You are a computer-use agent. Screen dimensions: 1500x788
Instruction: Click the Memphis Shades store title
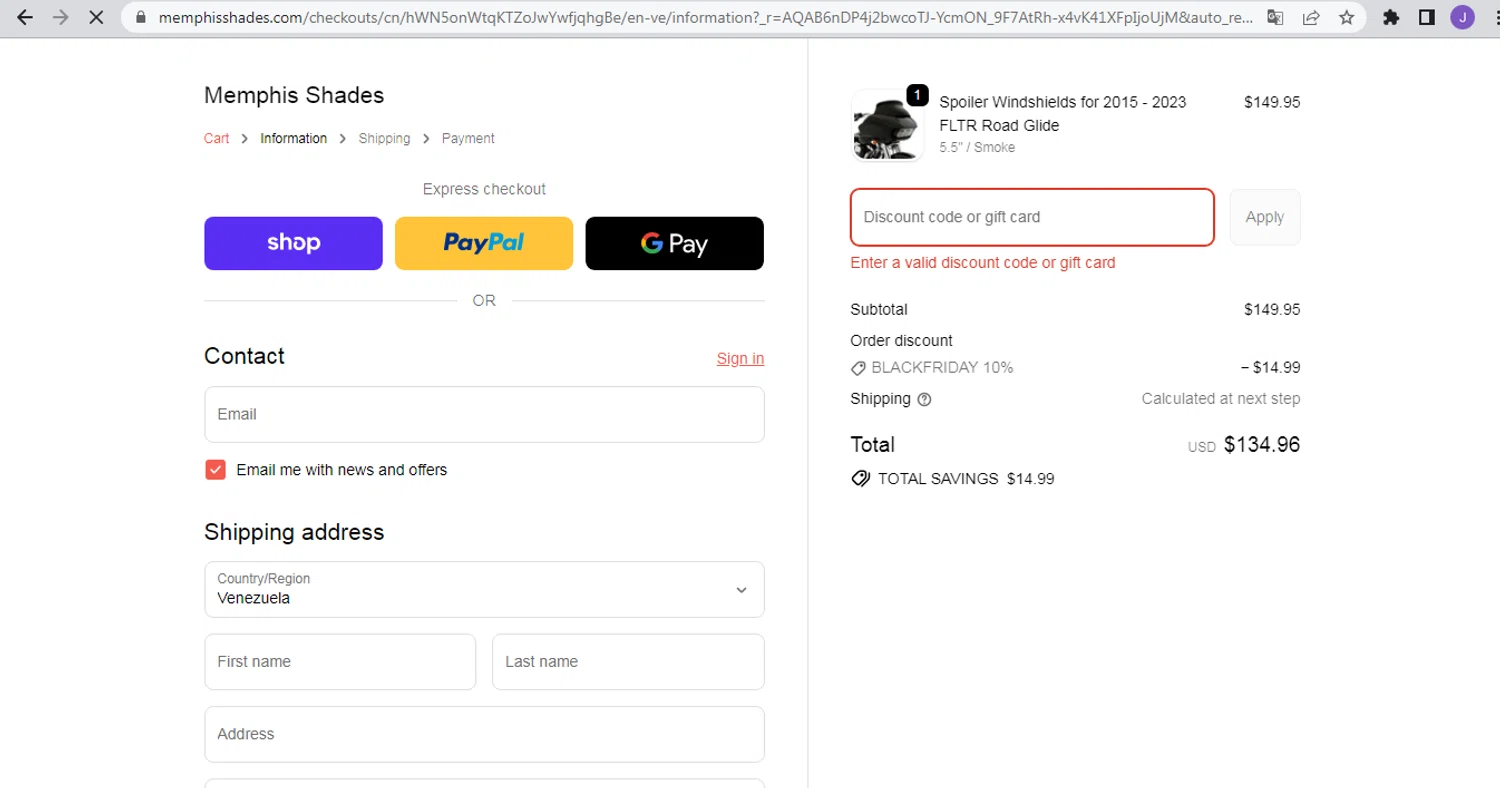tap(294, 95)
